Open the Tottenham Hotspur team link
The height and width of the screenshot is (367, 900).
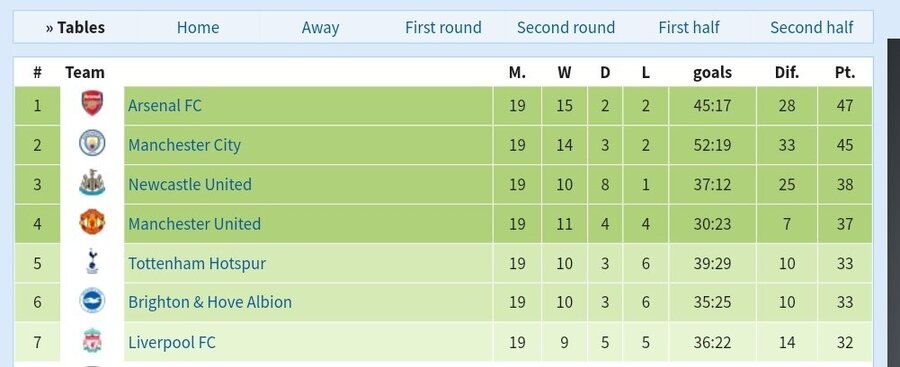pyautogui.click(x=197, y=264)
